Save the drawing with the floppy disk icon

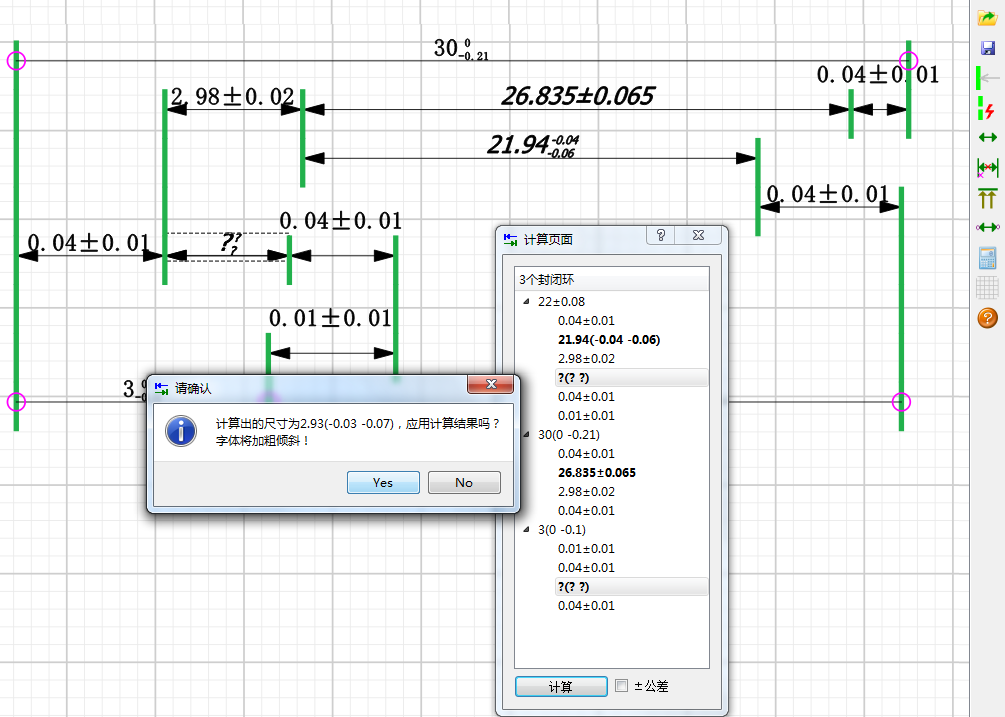[987, 48]
